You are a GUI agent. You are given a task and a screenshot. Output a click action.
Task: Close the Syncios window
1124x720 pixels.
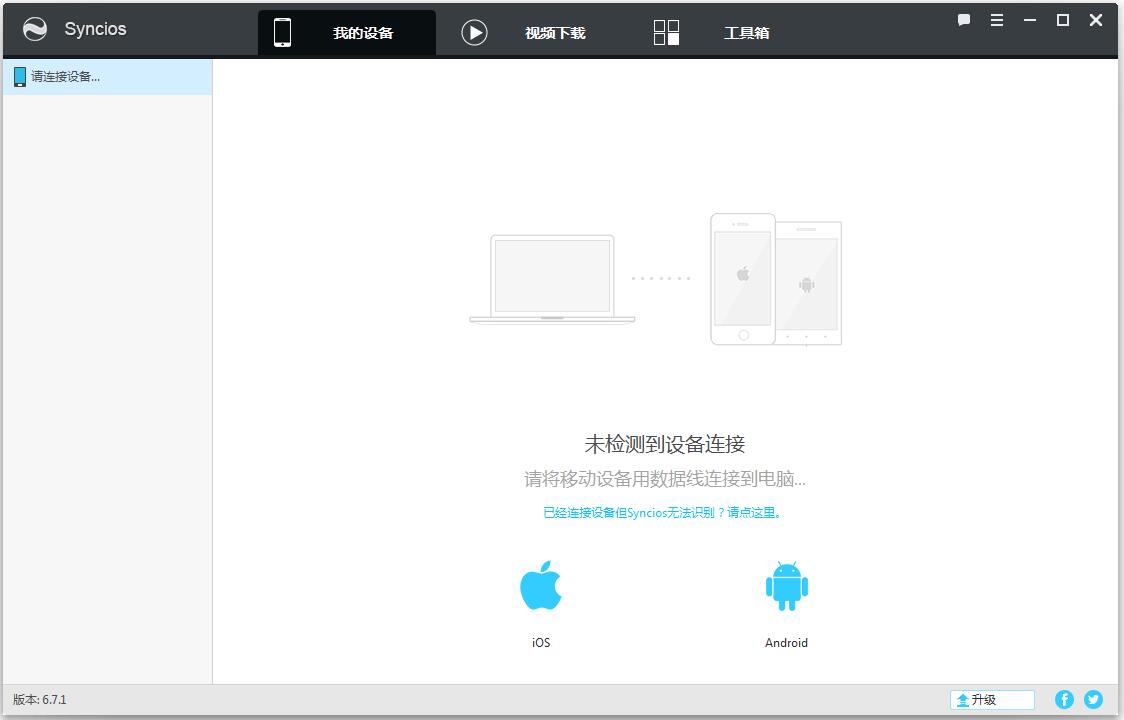[x=1096, y=20]
